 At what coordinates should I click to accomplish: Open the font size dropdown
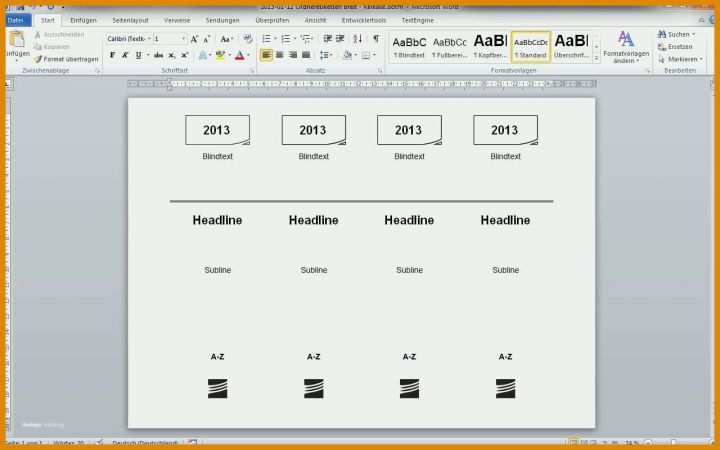coord(184,39)
